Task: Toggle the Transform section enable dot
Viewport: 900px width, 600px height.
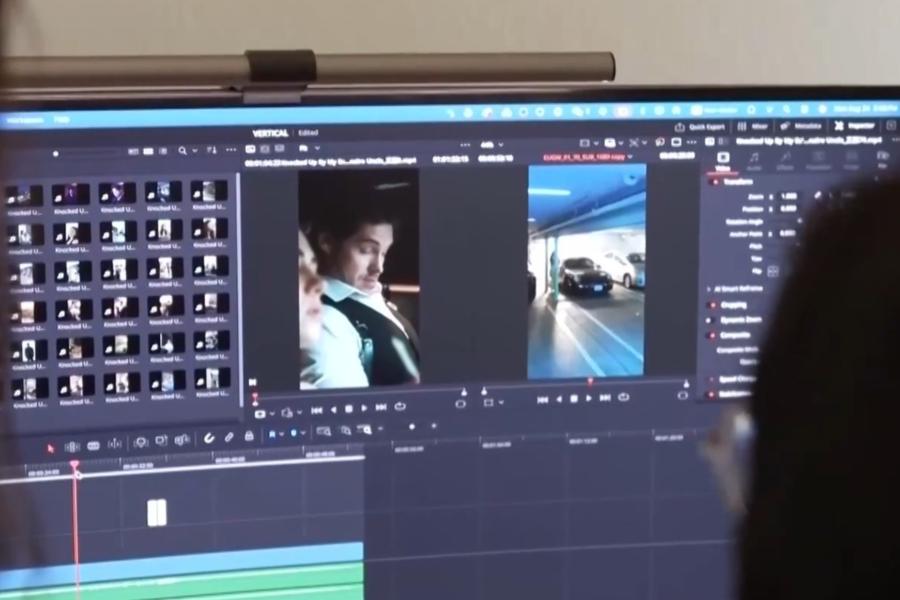Action: point(715,182)
